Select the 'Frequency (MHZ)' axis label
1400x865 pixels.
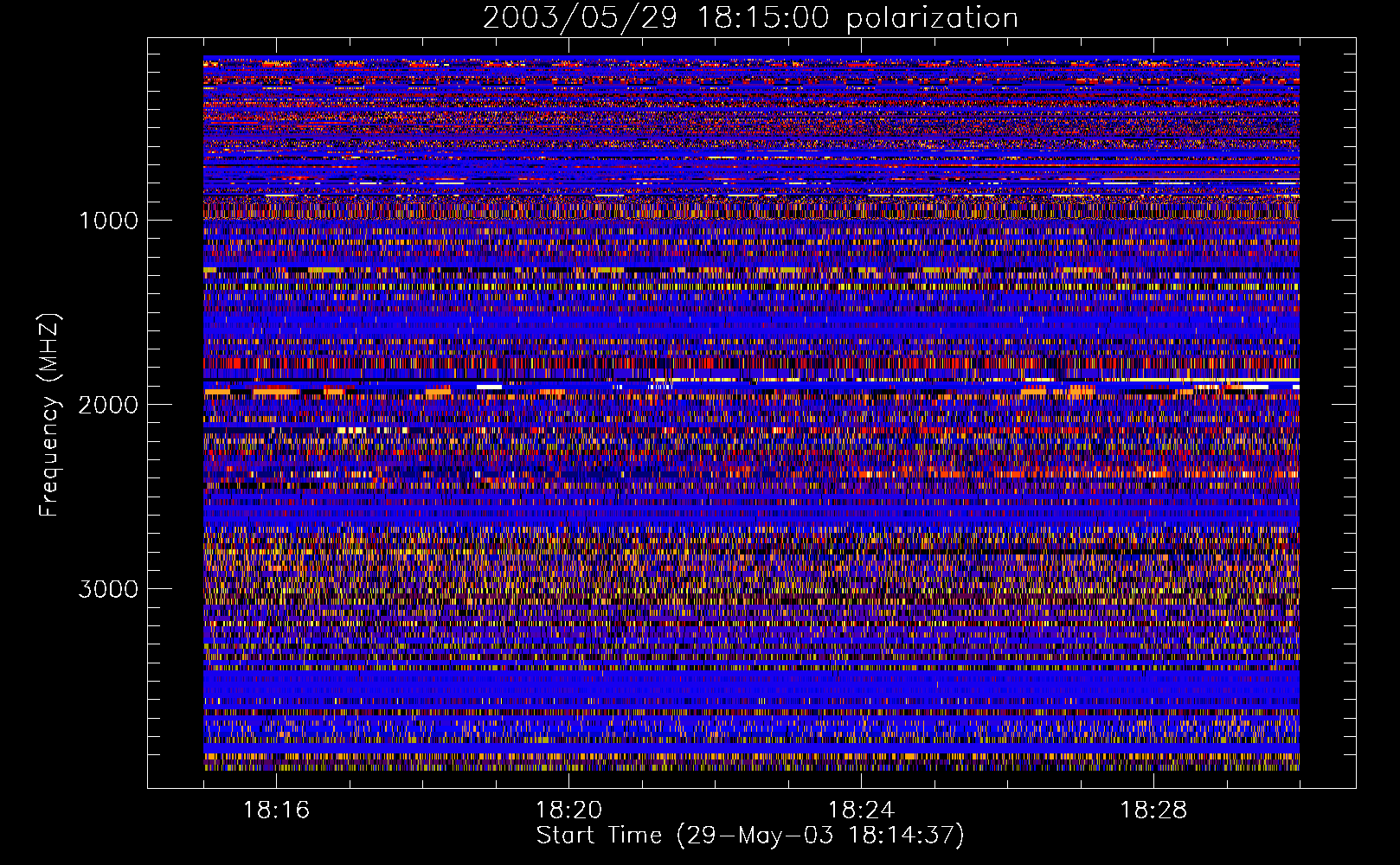click(49, 415)
